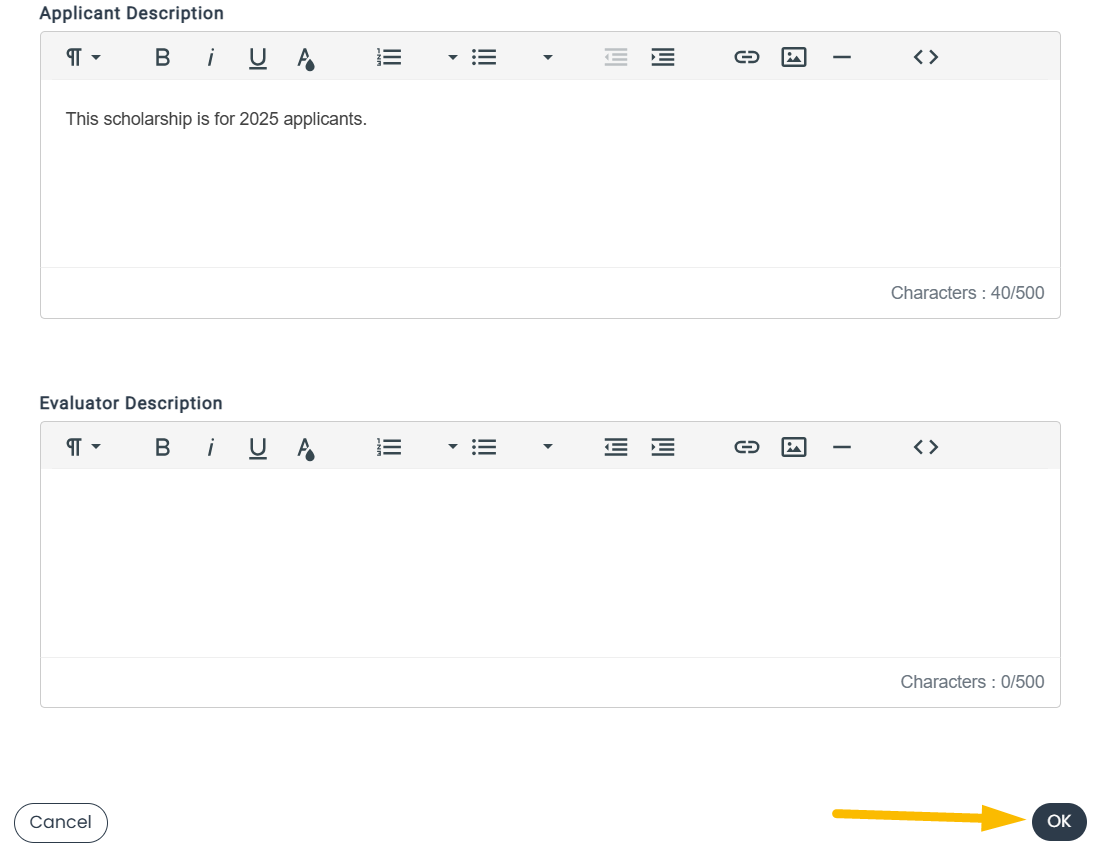Open text color in Evaluator Description editor
This screenshot has height=851, width=1105.
[305, 447]
